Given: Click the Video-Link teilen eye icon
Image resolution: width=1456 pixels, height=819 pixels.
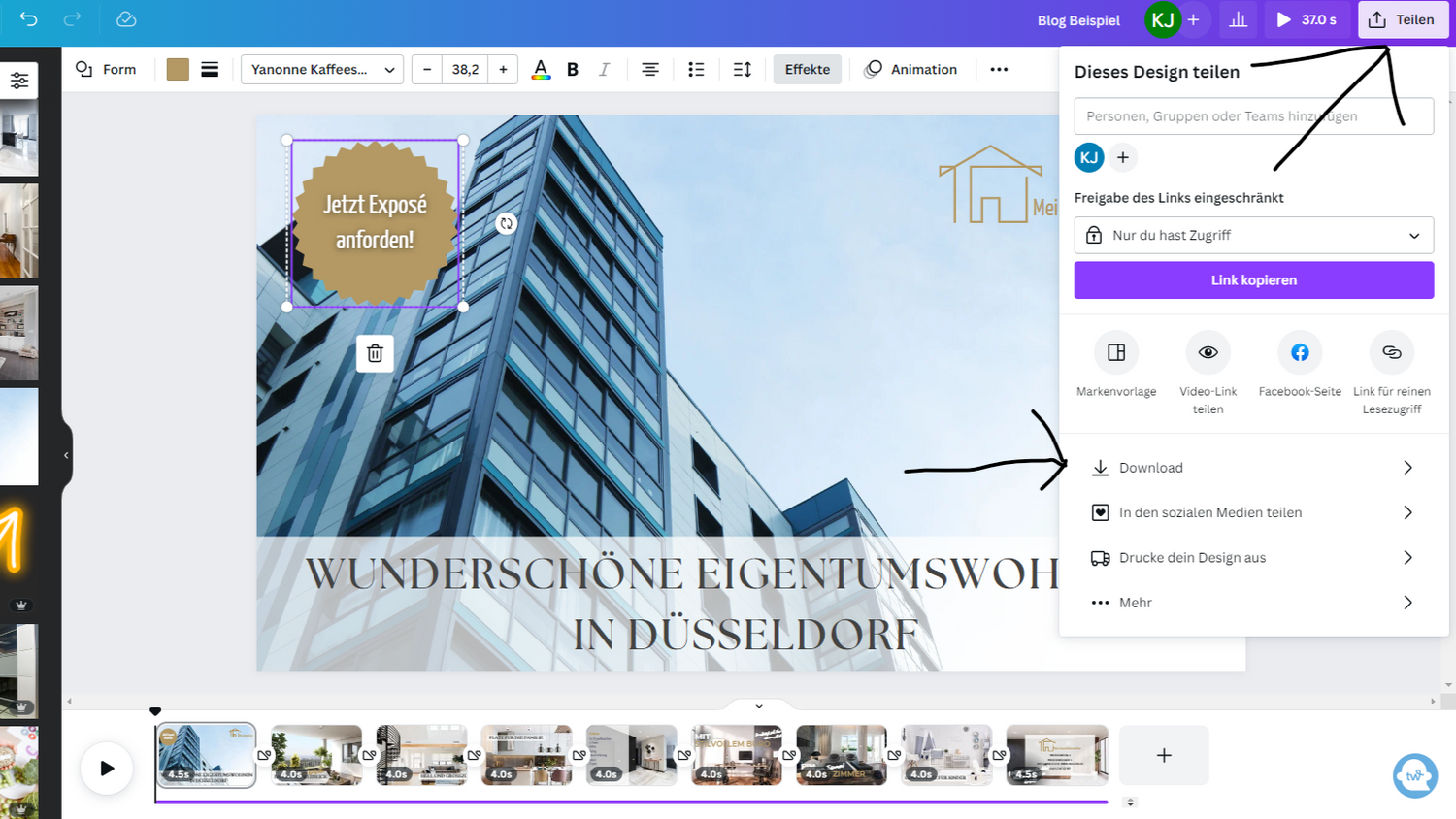Looking at the screenshot, I should coord(1208,352).
